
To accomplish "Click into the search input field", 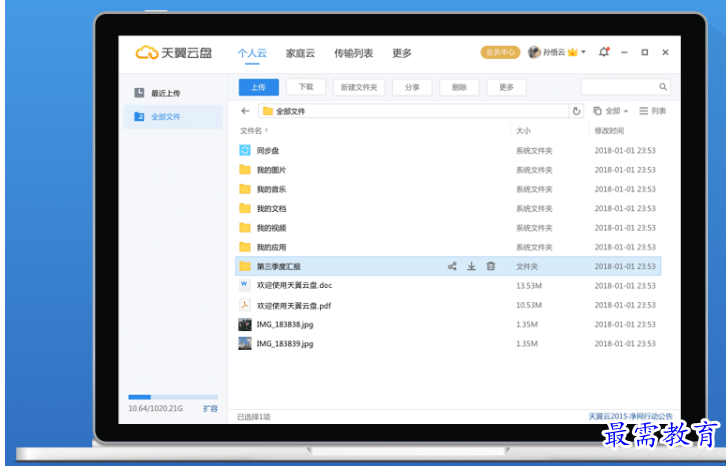I will point(620,87).
